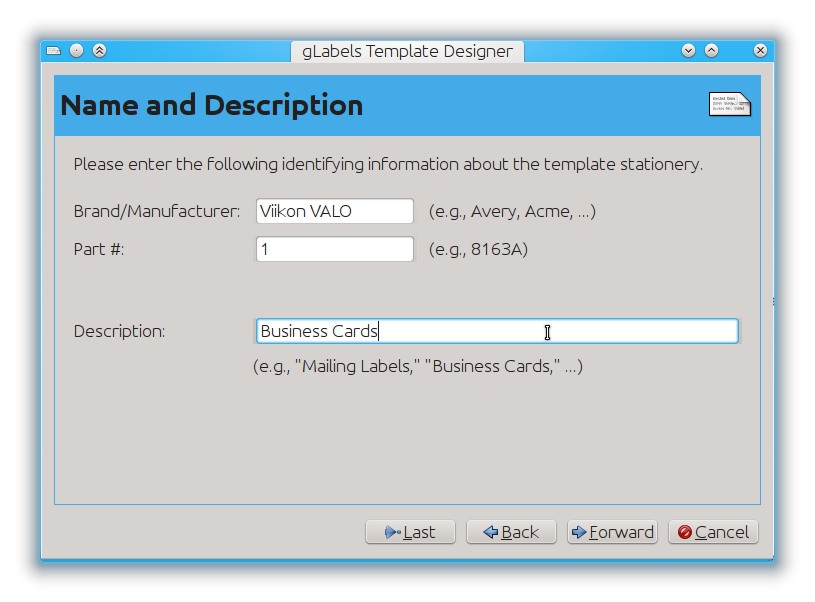Click the arrow icon on Last button
The width and height of the screenshot is (815, 602).
tap(392, 532)
